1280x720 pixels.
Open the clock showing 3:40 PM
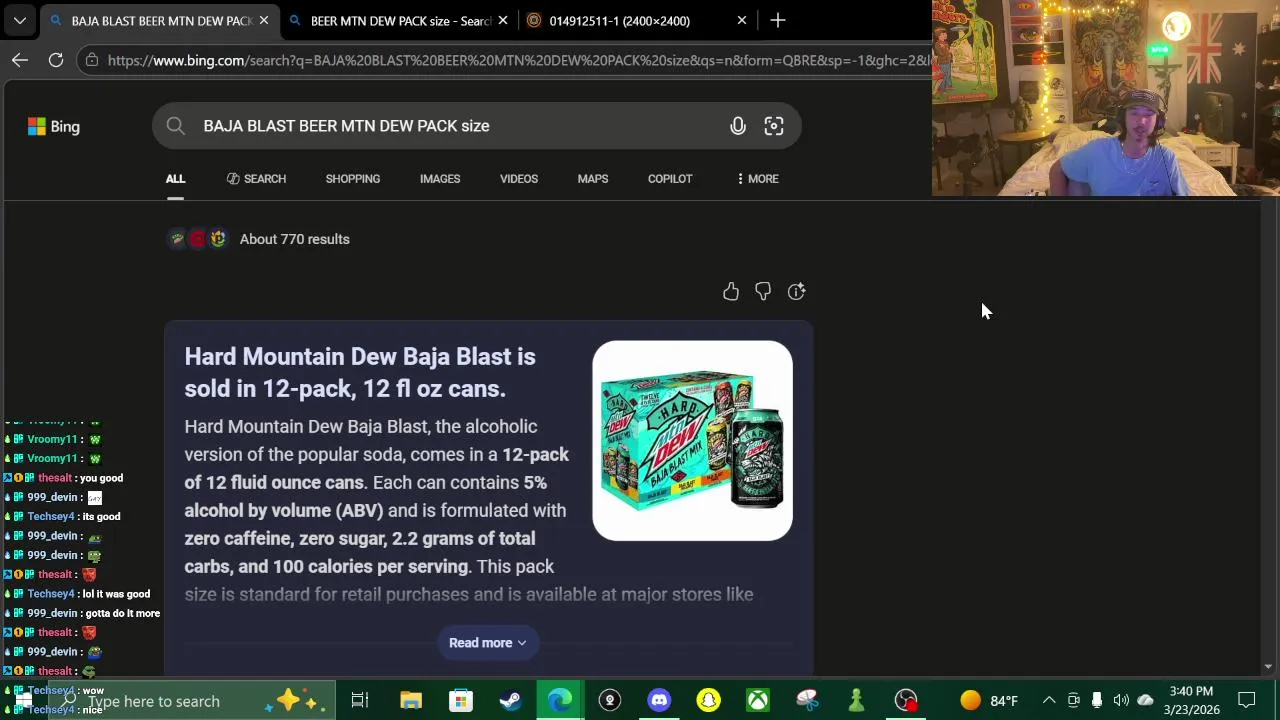coord(1191,701)
